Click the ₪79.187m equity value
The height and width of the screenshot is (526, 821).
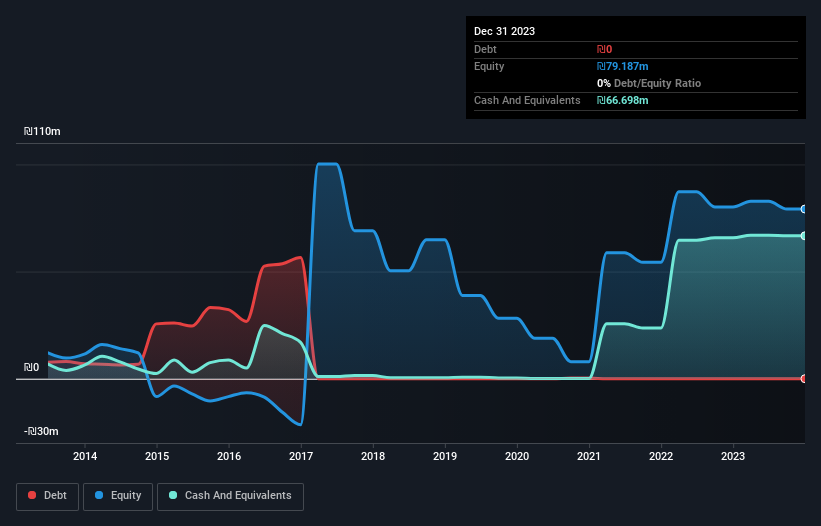point(623,66)
